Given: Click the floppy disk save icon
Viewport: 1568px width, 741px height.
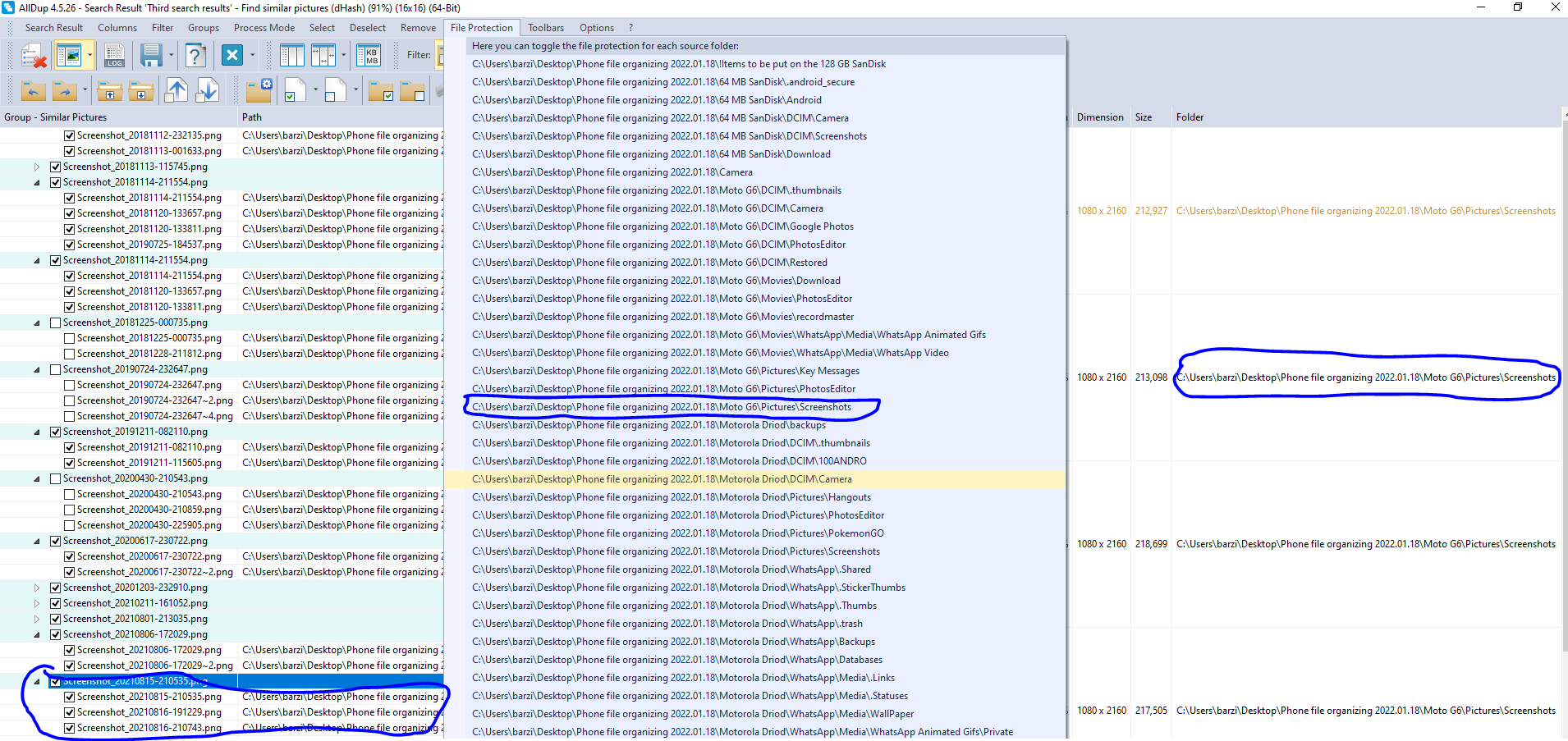Looking at the screenshot, I should 151,56.
